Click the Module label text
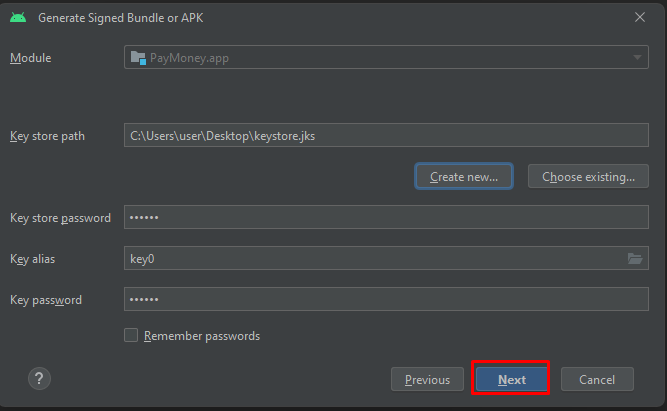This screenshot has height=411, width=667. point(30,58)
